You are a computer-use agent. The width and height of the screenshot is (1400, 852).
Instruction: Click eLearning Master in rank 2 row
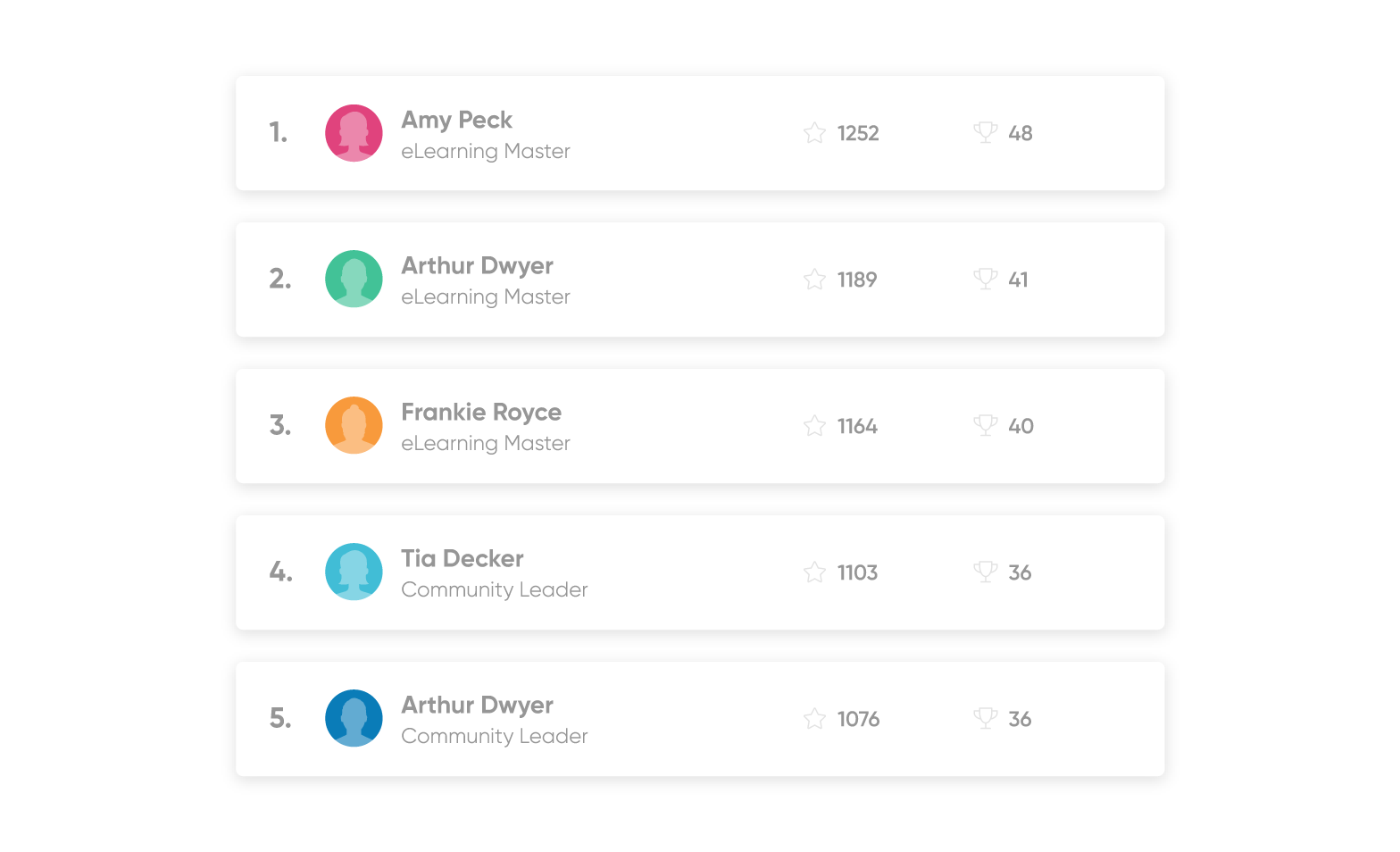486,297
